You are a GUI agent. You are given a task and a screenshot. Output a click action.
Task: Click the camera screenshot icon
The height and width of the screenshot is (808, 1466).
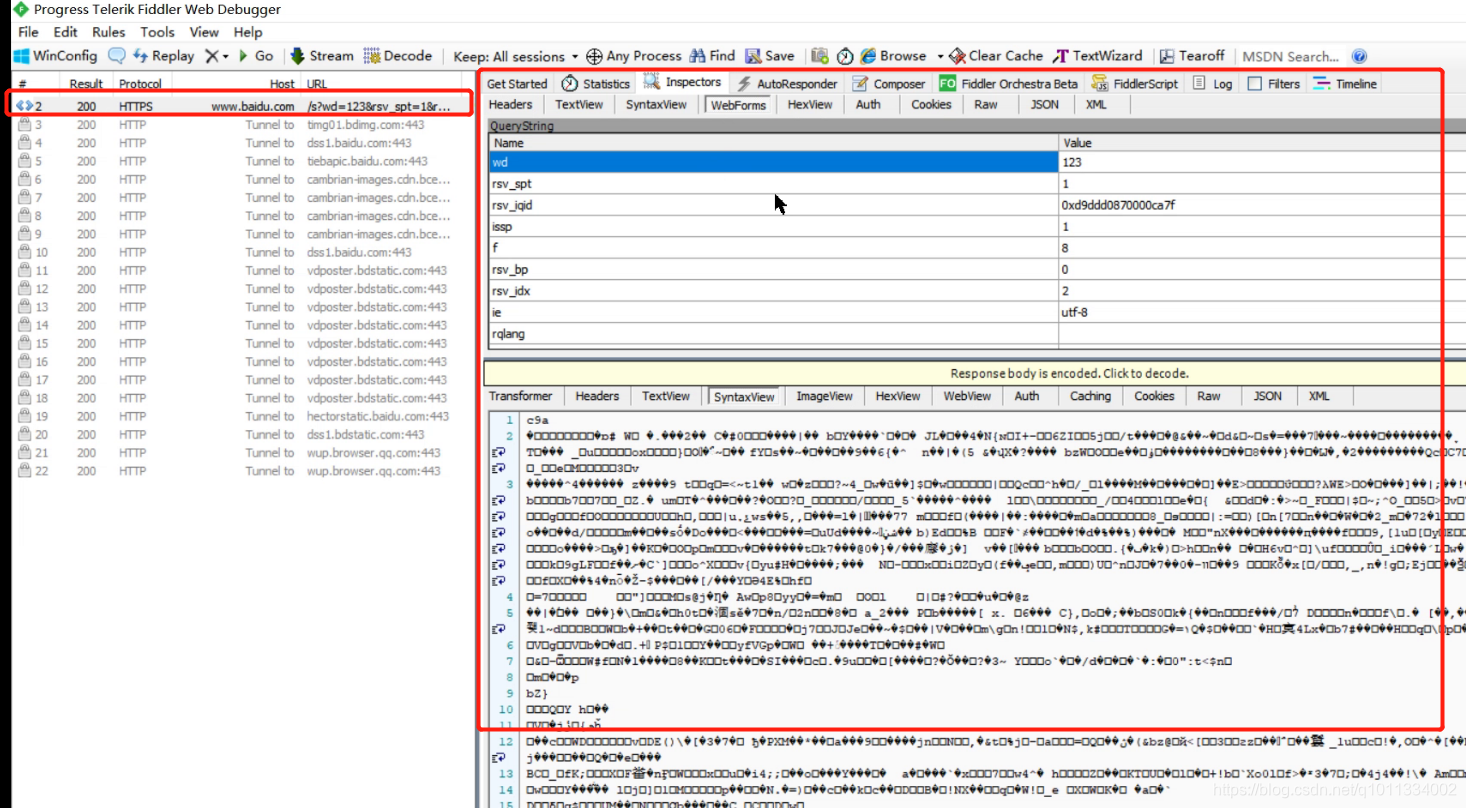[x=820, y=56]
